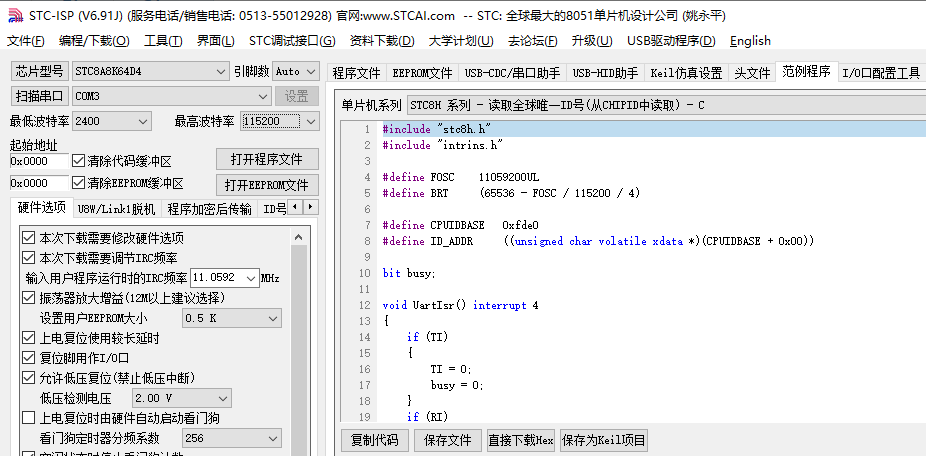The height and width of the screenshot is (456, 926).
Task: Click the disabled 设置 button
Action: [297, 96]
